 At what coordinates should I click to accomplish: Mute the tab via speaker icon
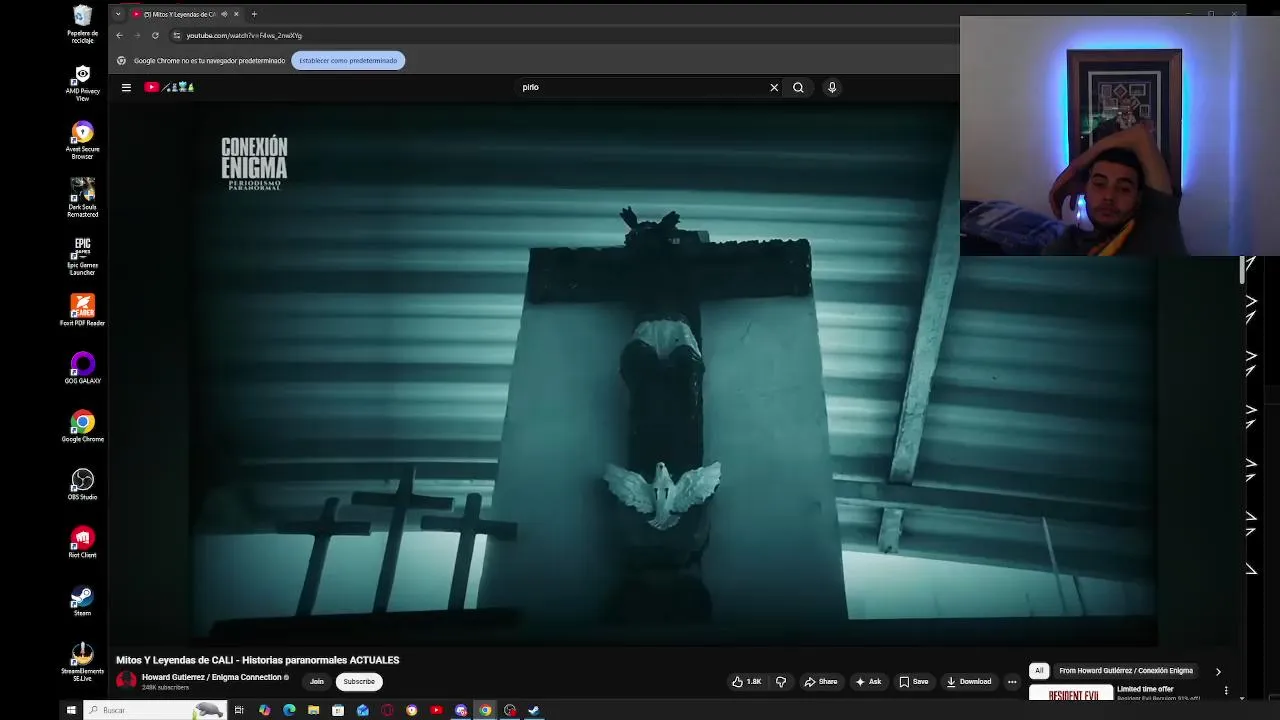pyautogui.click(x=224, y=14)
